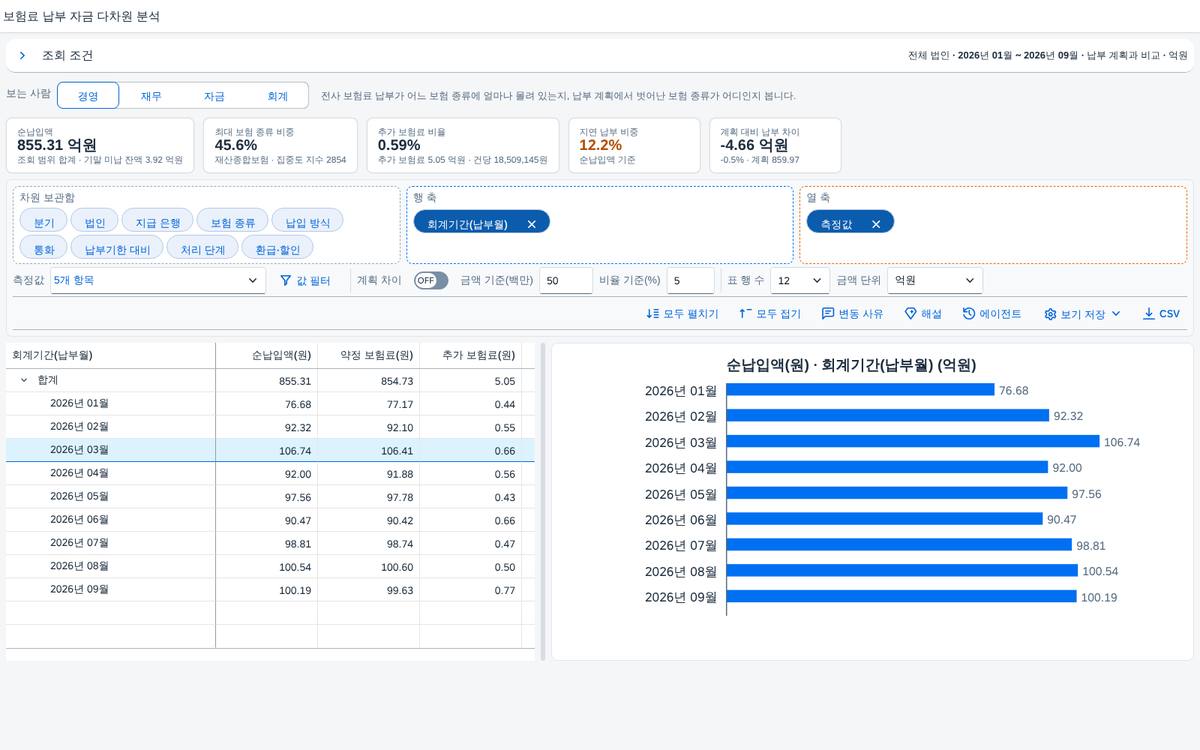The image size is (1200, 750).
Task: Open the 표 행 수 dropdown
Action: click(x=801, y=281)
